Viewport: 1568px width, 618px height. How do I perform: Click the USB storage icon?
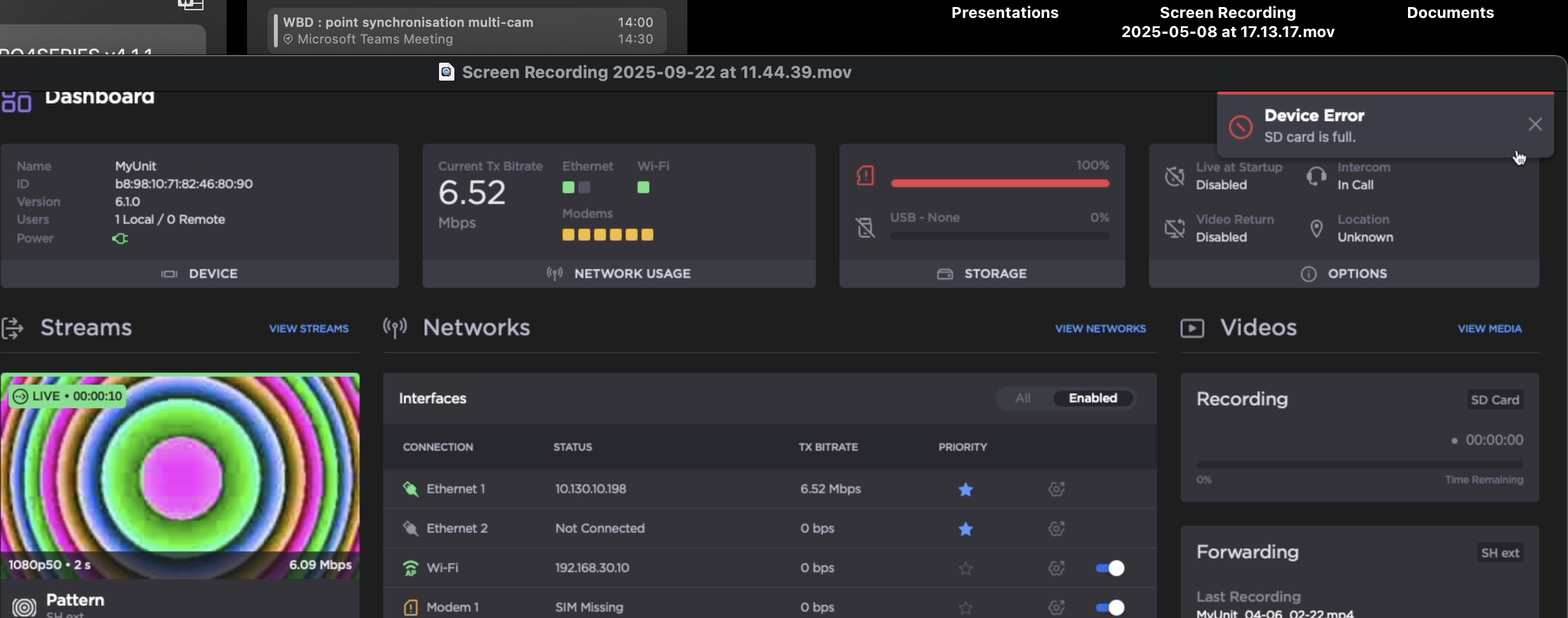point(865,227)
